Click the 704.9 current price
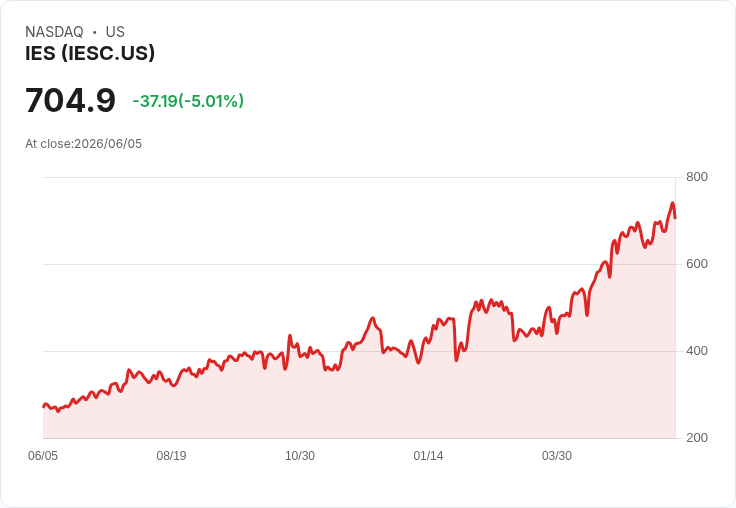The width and height of the screenshot is (736, 508). click(70, 100)
